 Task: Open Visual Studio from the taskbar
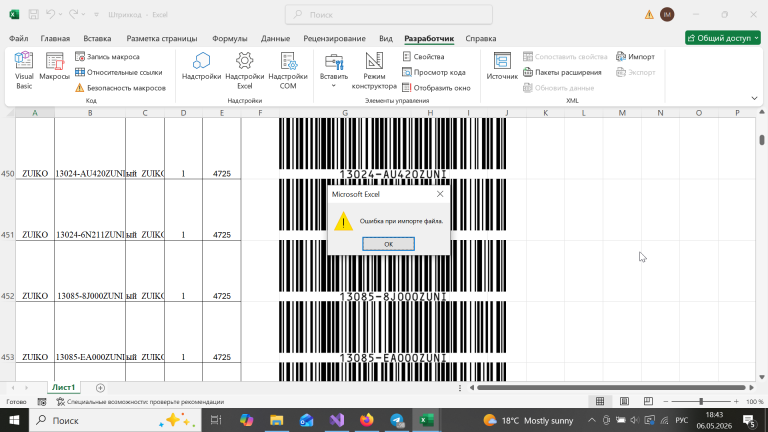click(336, 420)
